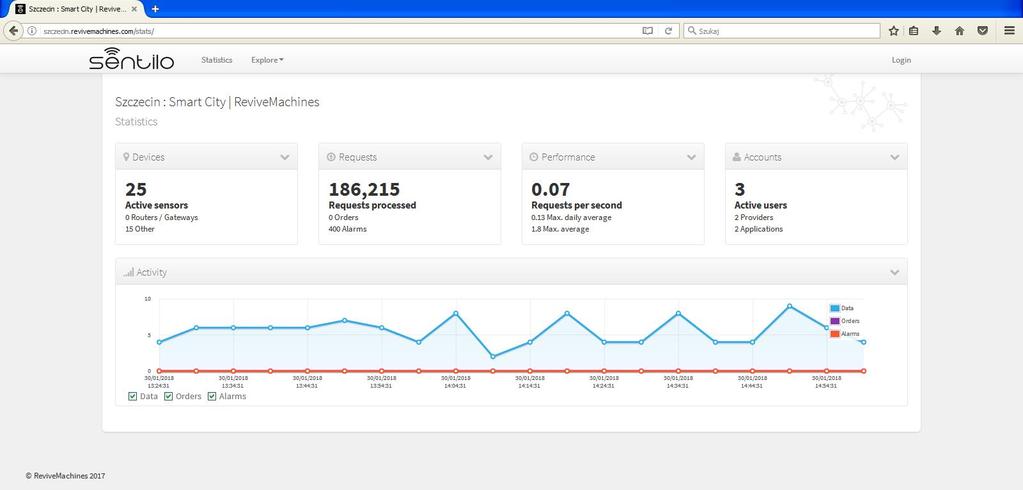Click the Performance clock icon

(x=534, y=157)
